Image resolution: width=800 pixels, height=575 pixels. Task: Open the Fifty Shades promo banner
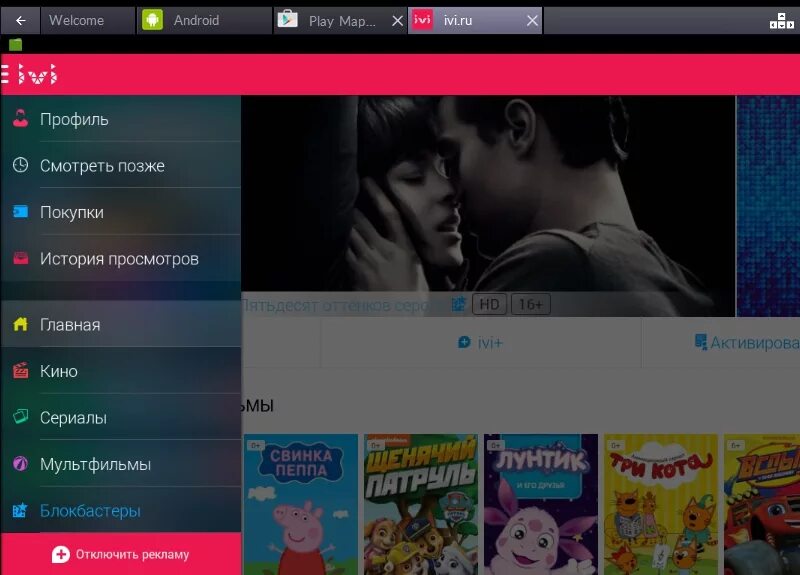click(488, 206)
